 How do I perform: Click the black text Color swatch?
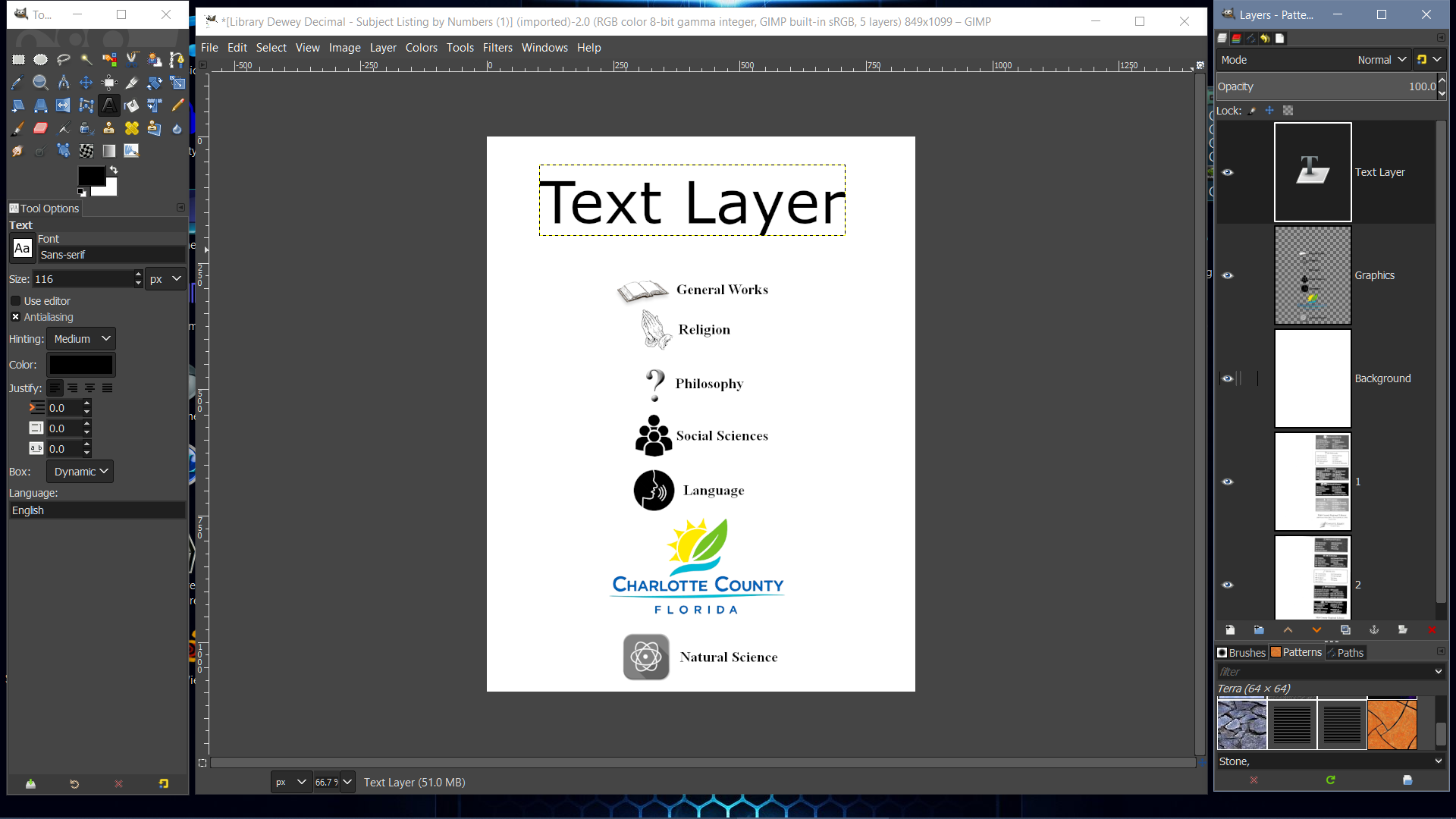(x=81, y=365)
